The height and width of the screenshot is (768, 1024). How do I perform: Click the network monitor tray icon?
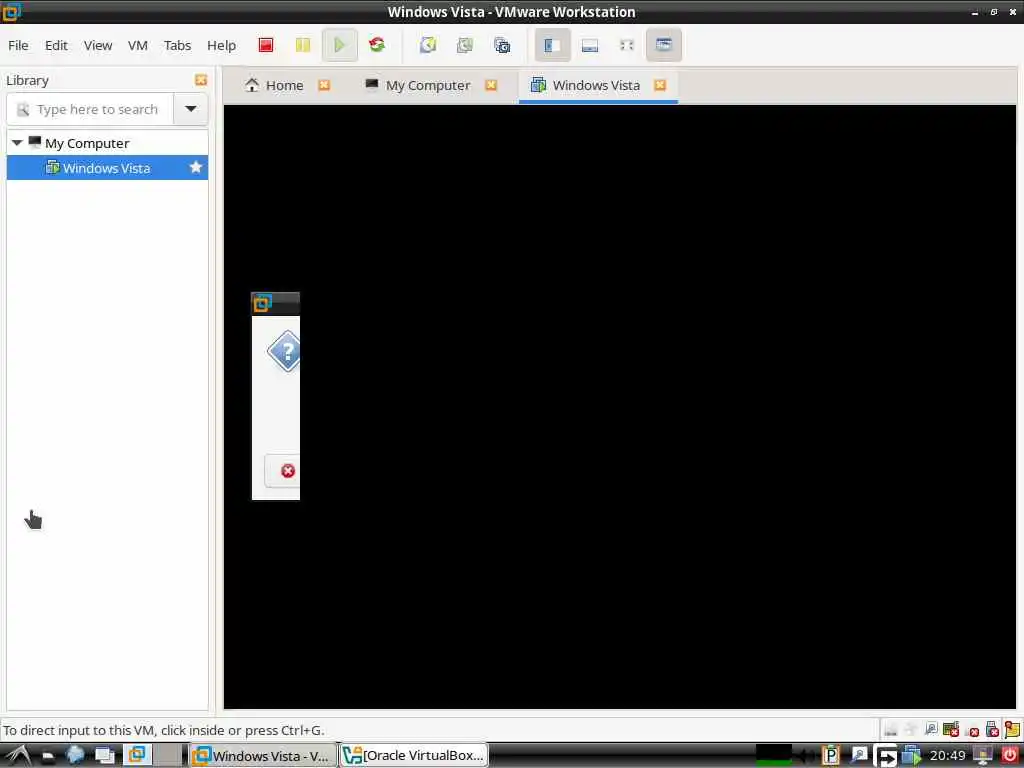pyautogui.click(x=983, y=756)
